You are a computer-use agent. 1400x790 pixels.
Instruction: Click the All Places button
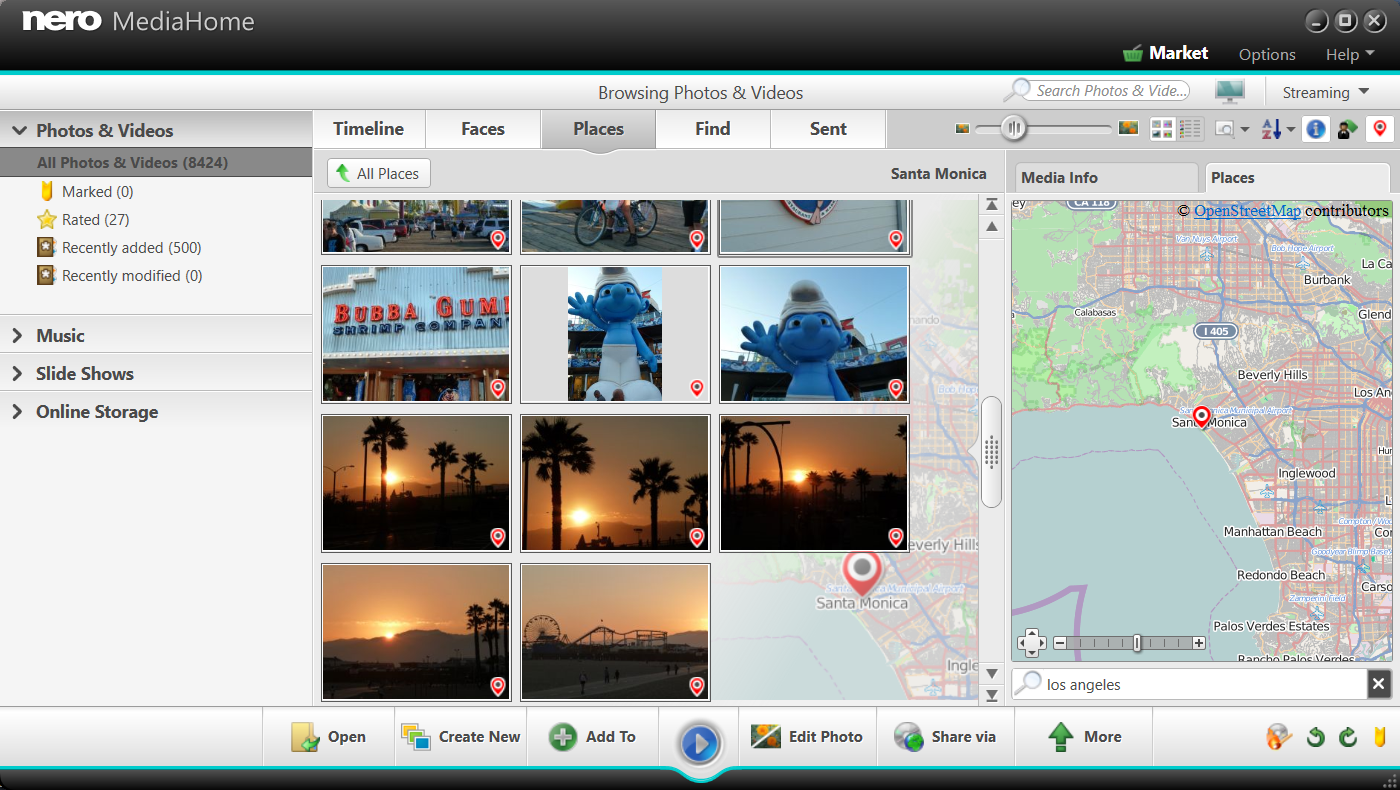[379, 173]
